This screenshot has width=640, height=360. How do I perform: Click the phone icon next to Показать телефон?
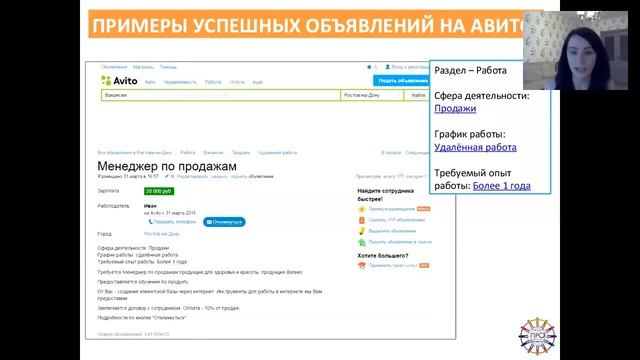click(x=151, y=222)
